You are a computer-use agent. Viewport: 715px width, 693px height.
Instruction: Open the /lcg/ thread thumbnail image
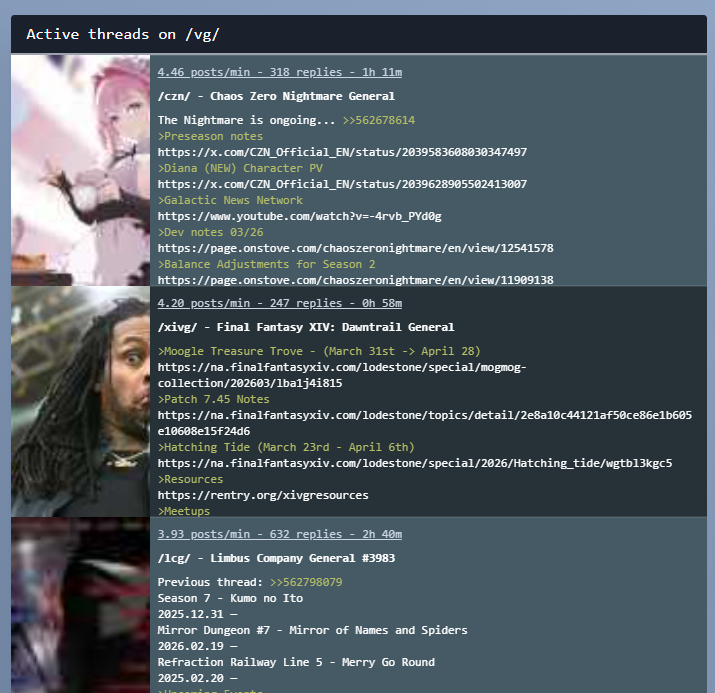[80, 605]
